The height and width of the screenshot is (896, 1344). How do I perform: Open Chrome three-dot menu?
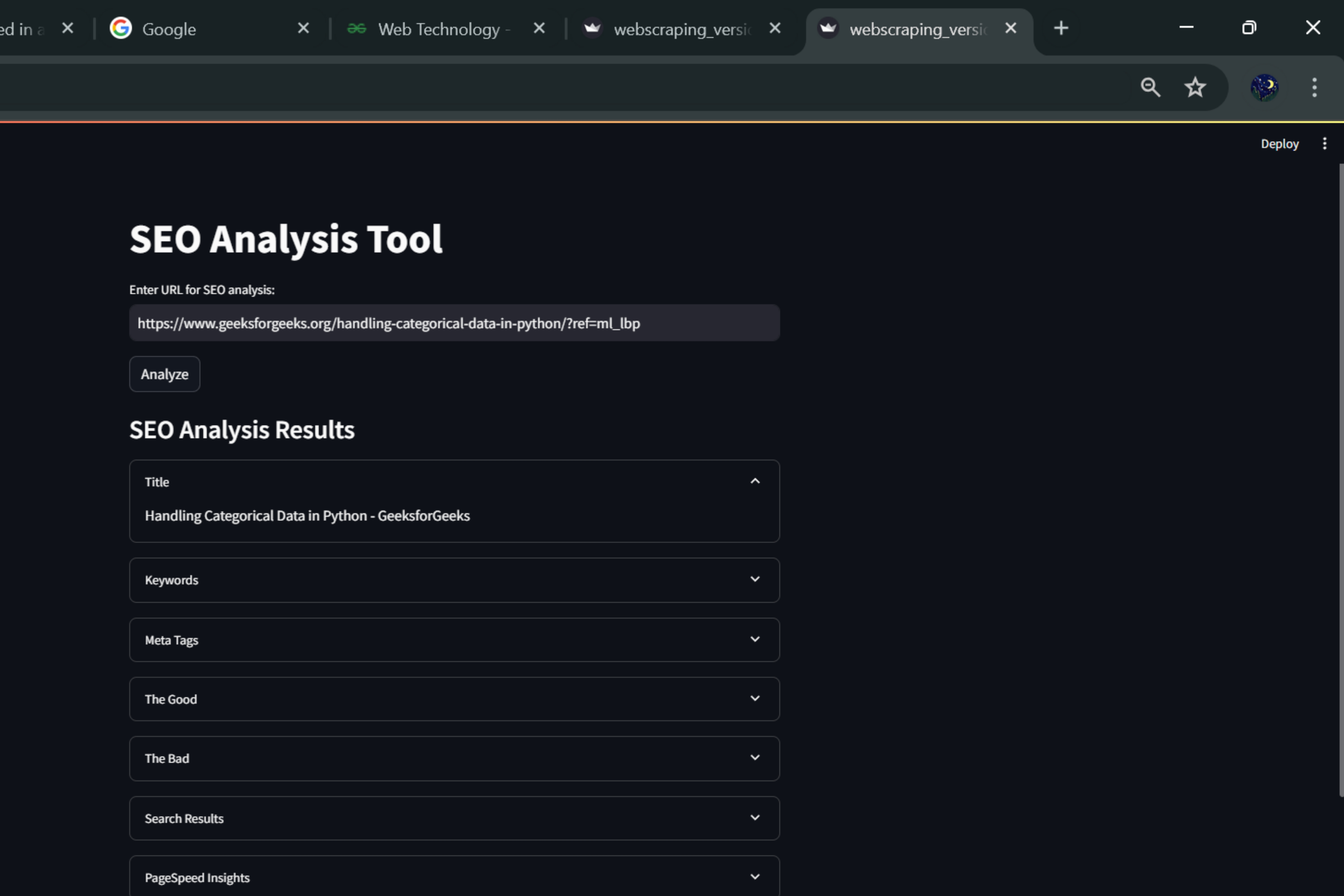coord(1314,87)
